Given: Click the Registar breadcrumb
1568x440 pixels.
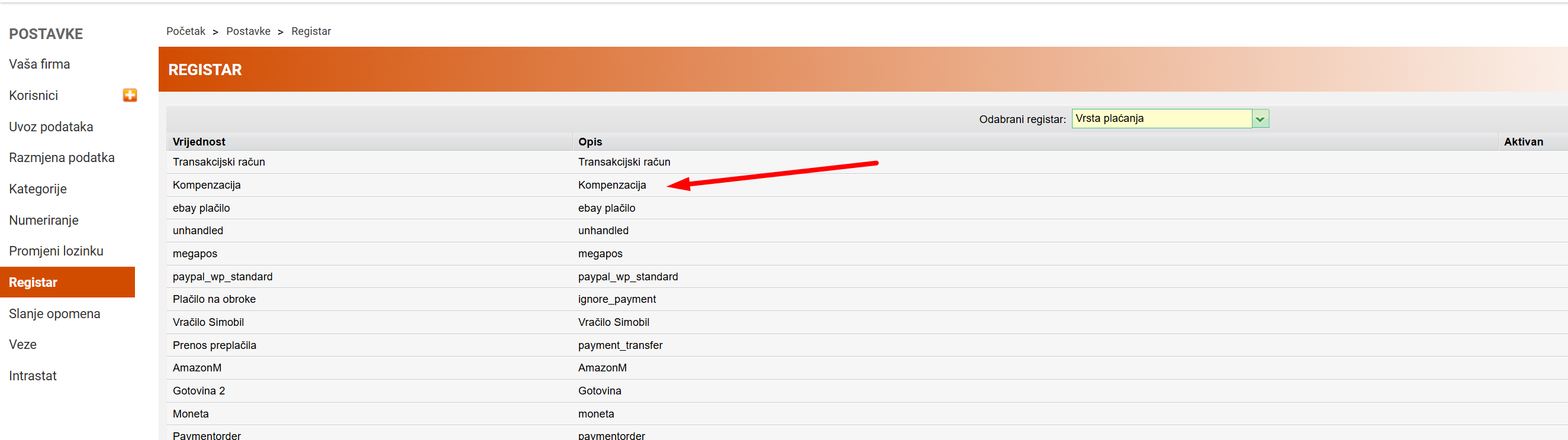Looking at the screenshot, I should pyautogui.click(x=311, y=31).
